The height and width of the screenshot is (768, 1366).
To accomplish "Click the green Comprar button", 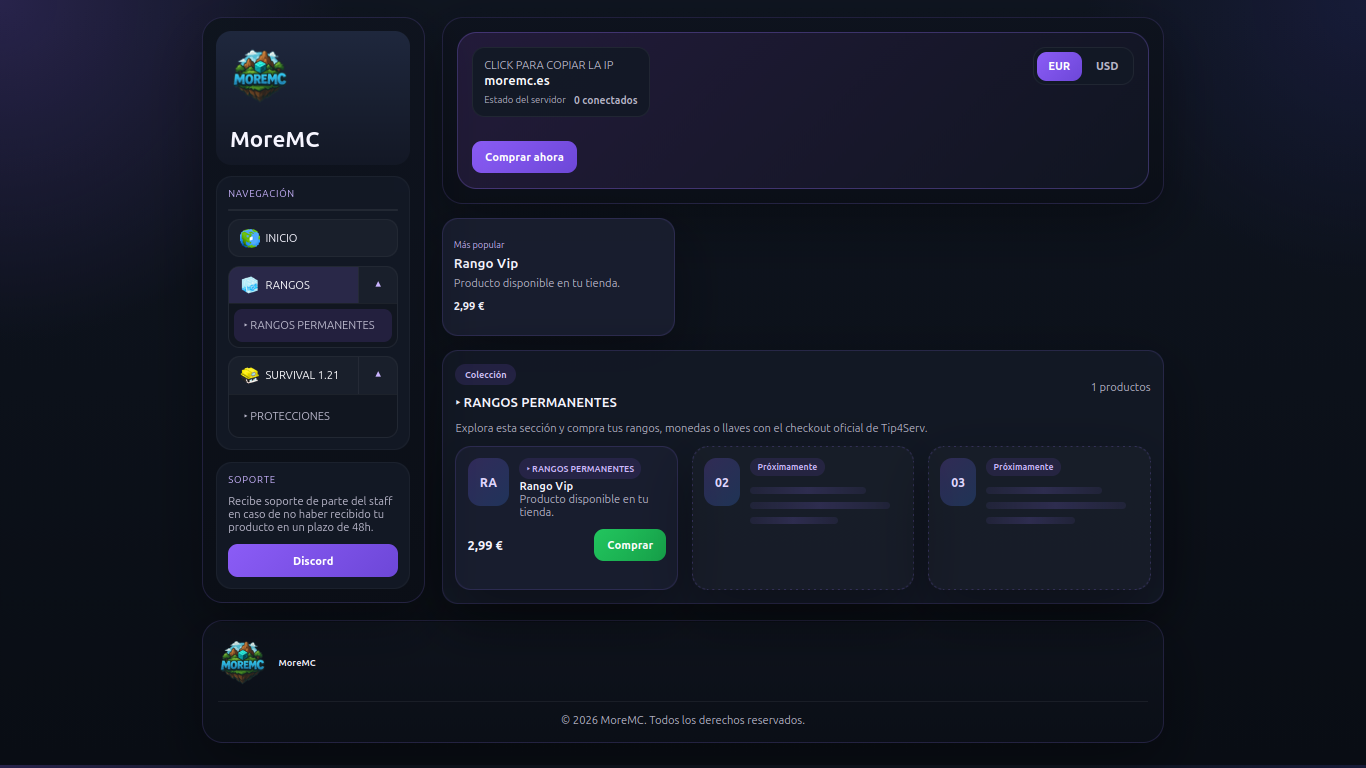I will (629, 545).
